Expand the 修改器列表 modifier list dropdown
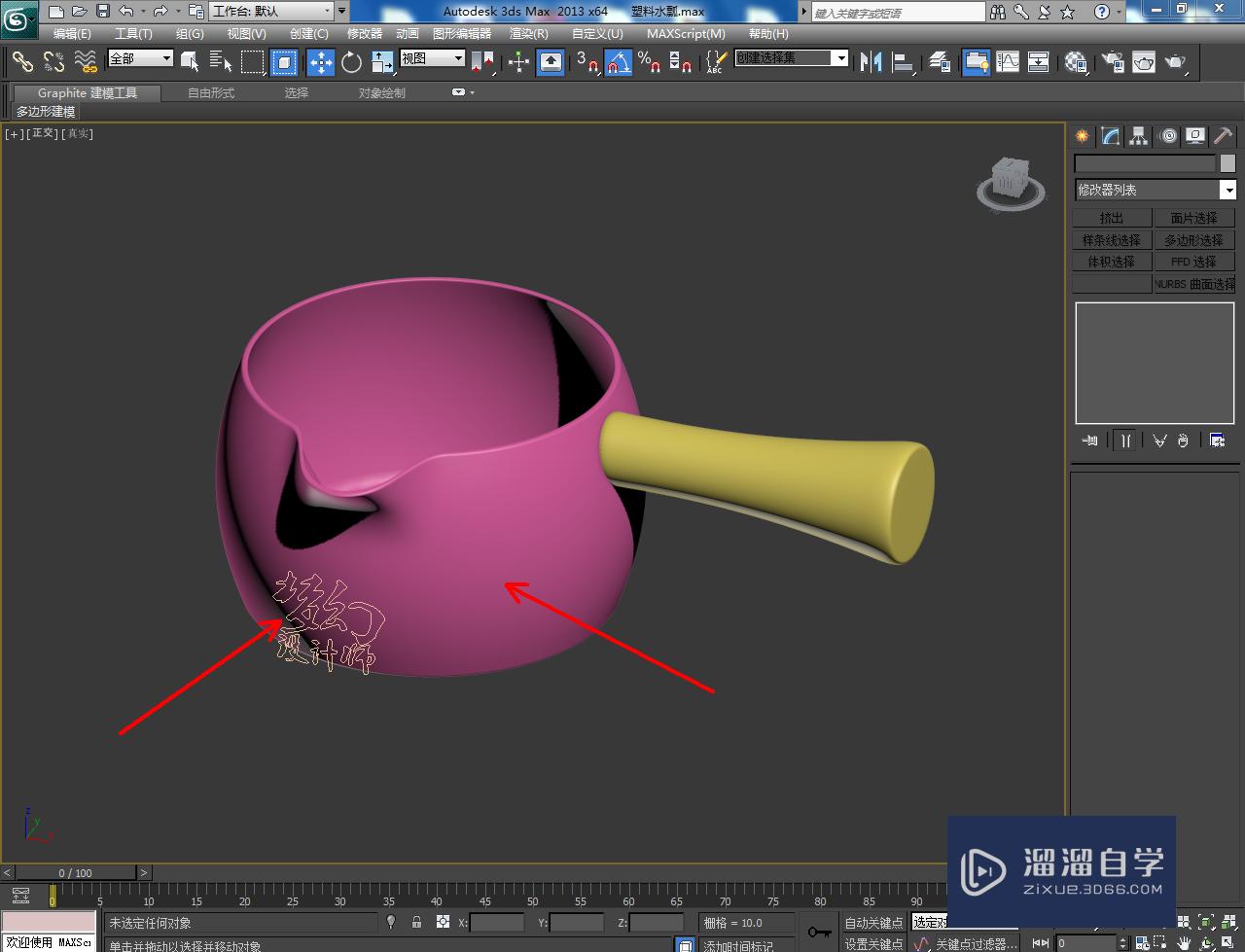The width and height of the screenshot is (1245, 952). click(1155, 190)
